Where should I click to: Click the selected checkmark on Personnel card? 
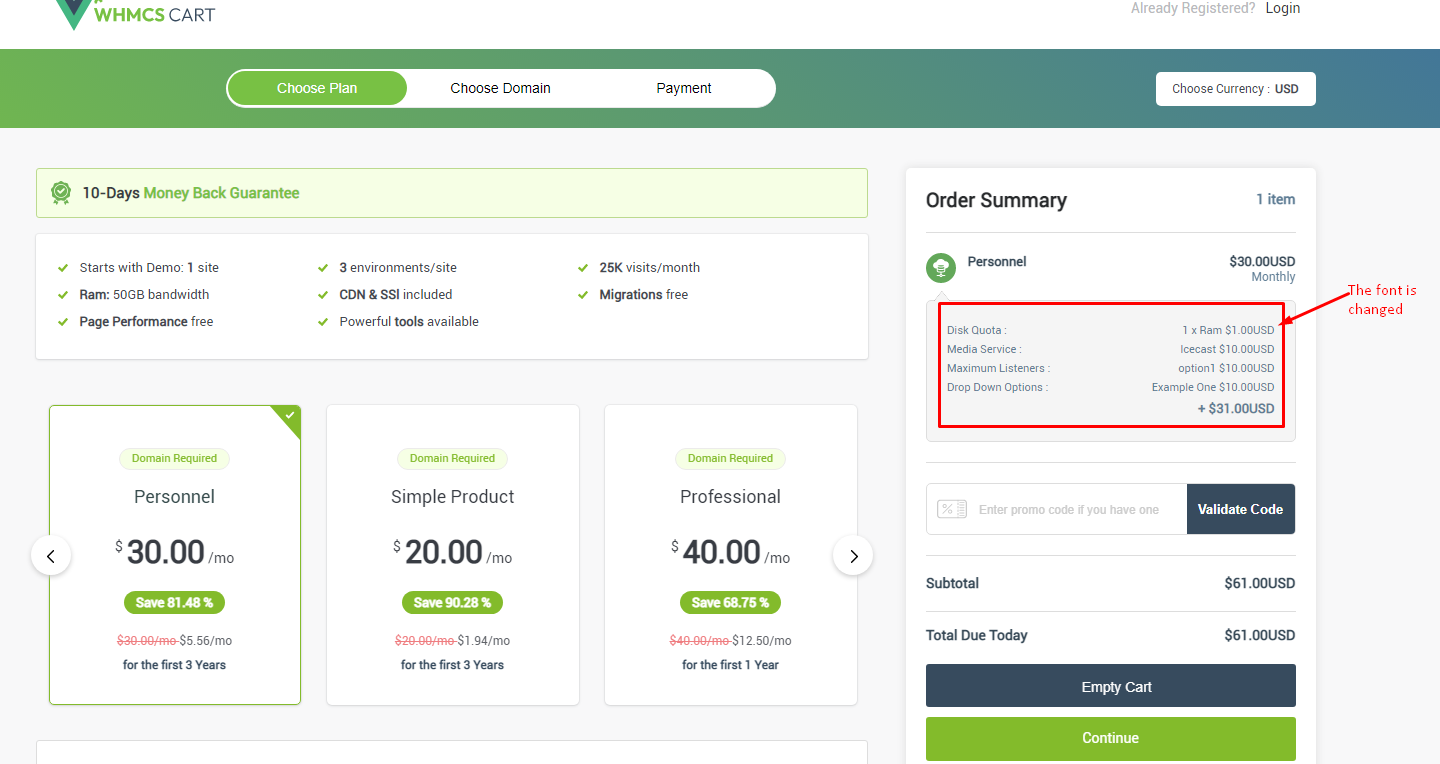[x=290, y=415]
